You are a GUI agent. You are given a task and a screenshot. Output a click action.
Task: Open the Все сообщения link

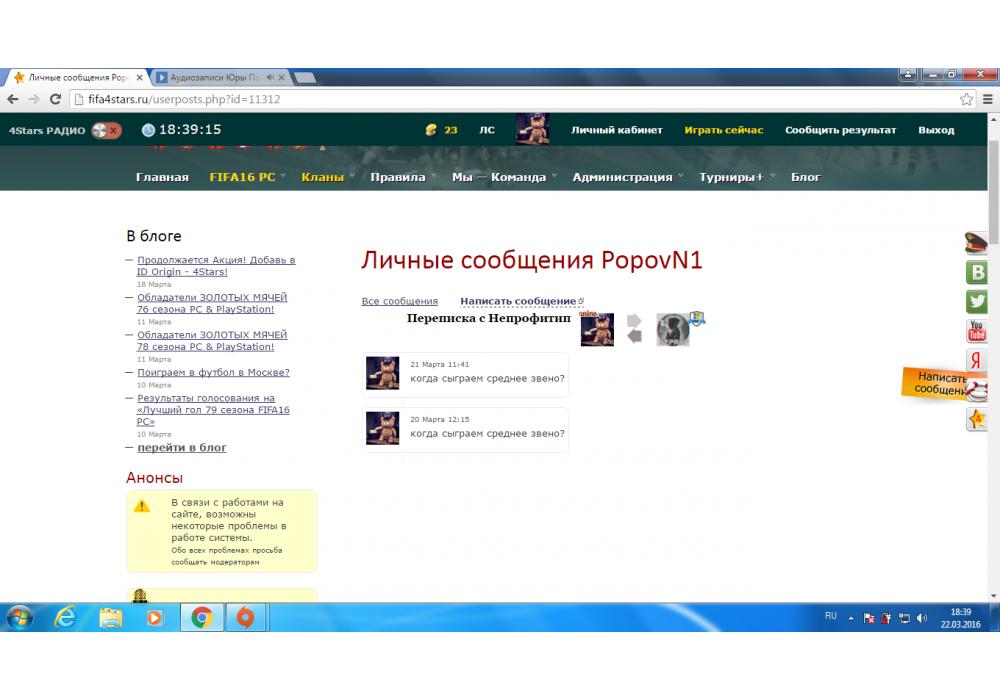coord(399,301)
